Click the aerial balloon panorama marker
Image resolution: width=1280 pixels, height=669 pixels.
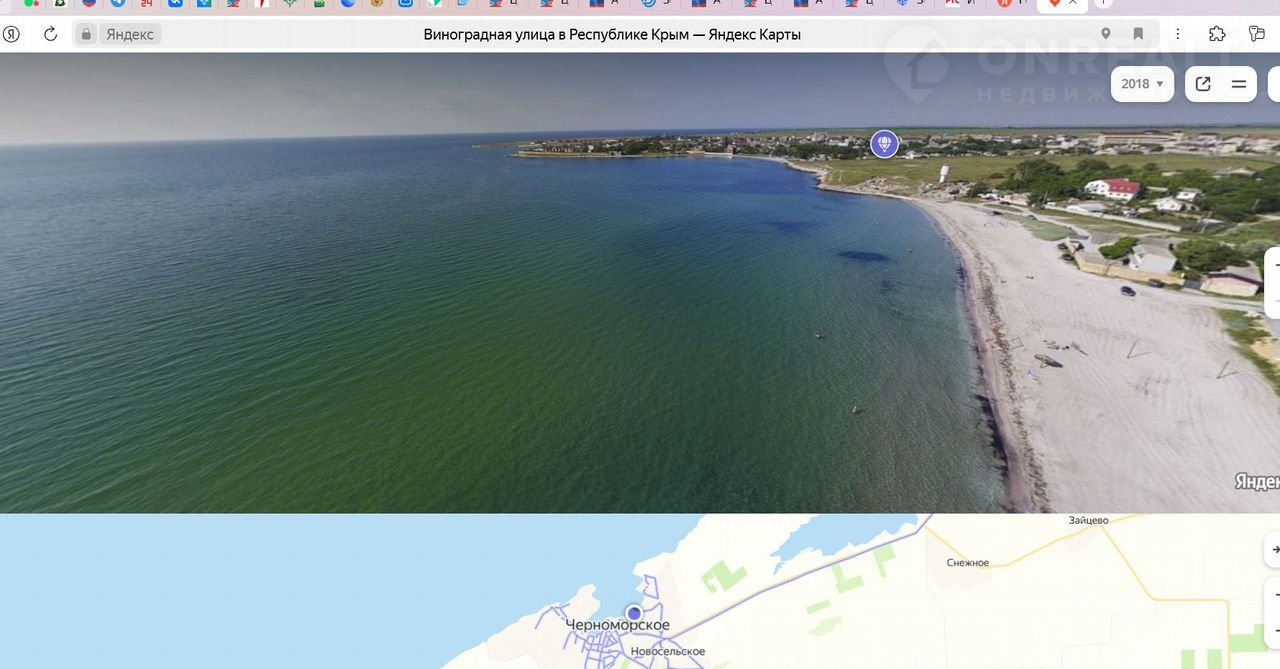coord(884,144)
